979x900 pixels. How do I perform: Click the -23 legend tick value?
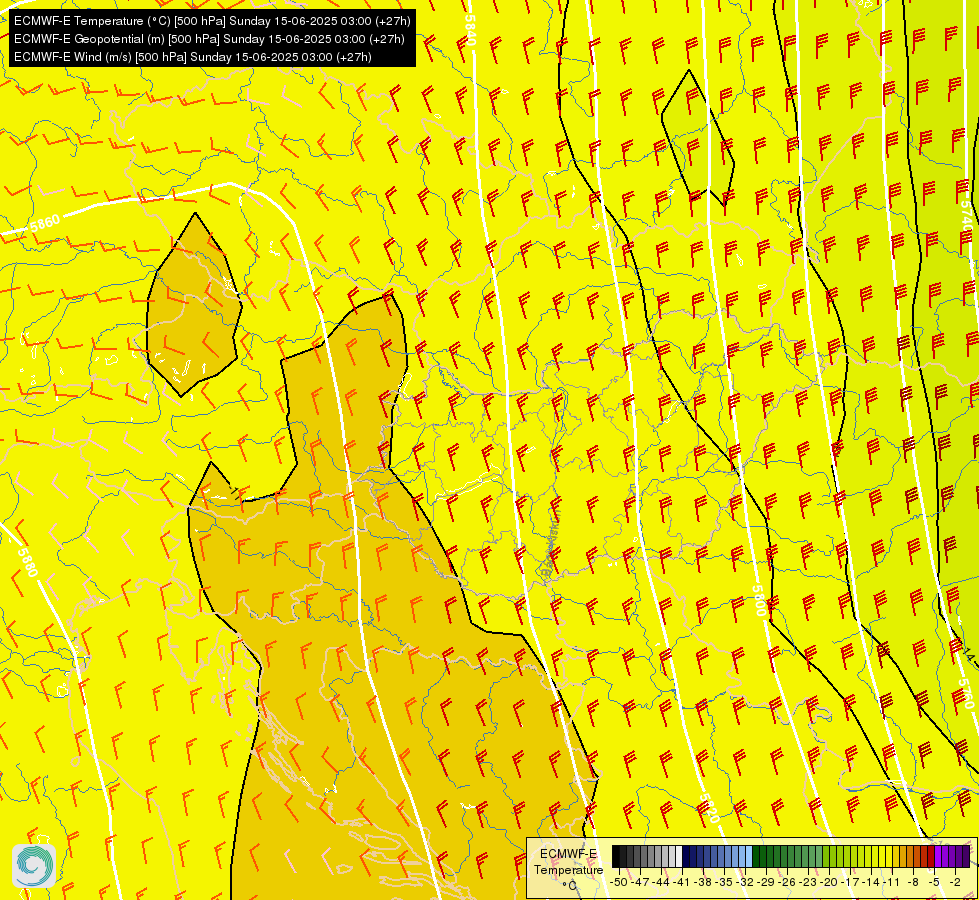click(x=809, y=882)
